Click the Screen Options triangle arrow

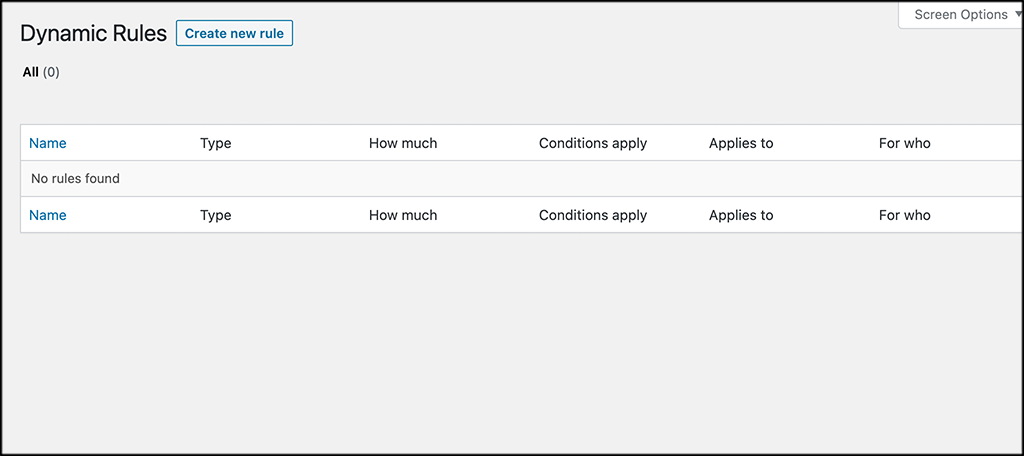coord(1019,14)
